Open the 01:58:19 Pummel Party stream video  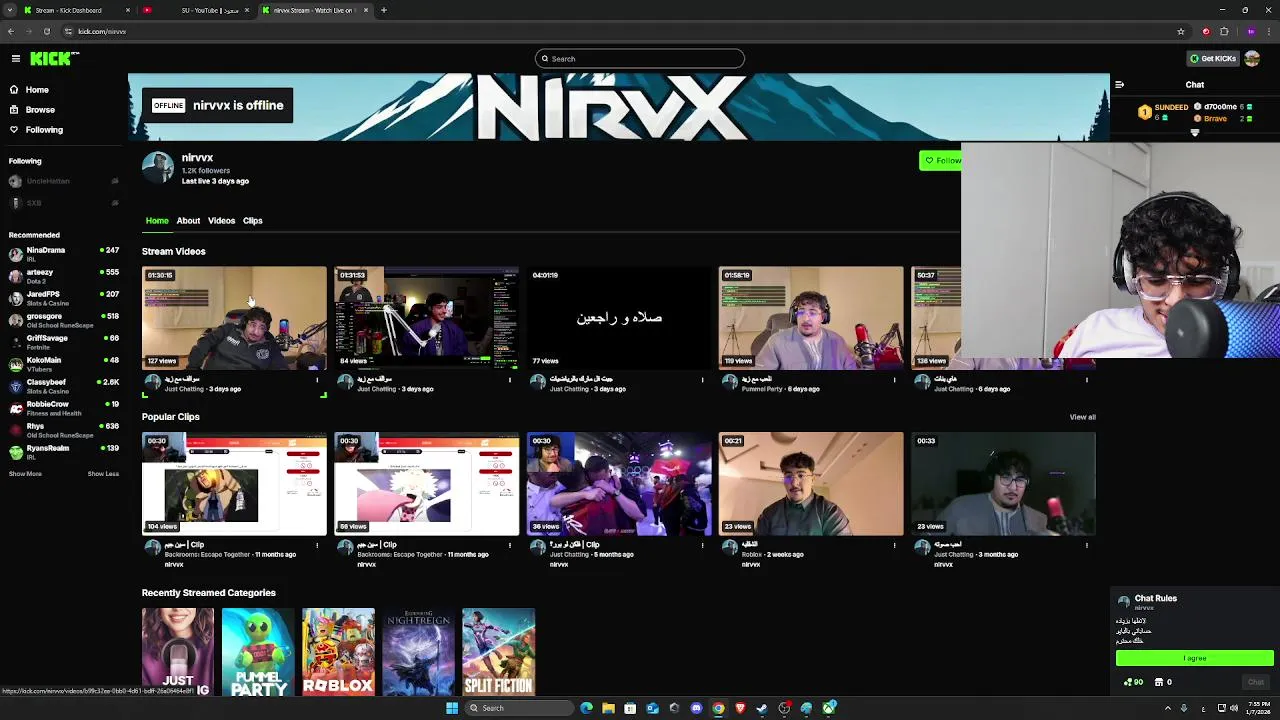[x=811, y=318]
